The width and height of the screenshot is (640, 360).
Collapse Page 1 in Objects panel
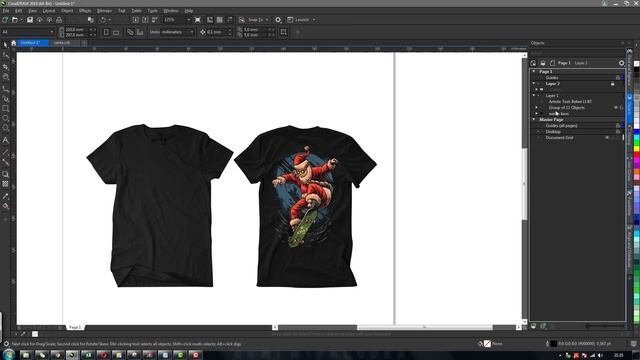[533, 71]
